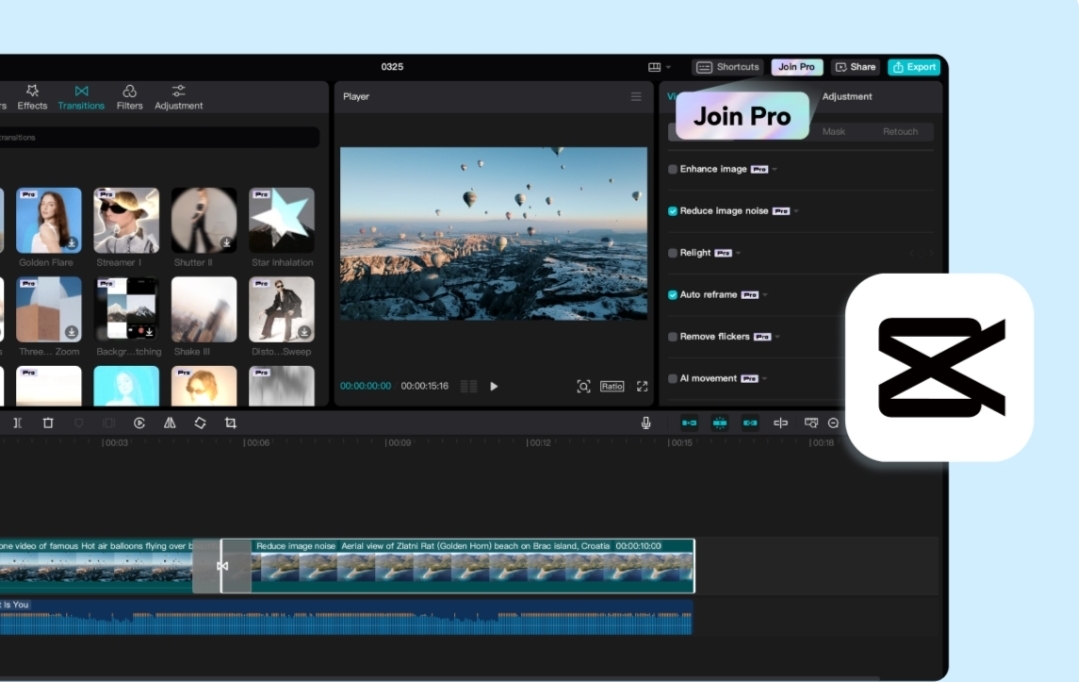Expand the Auto reframe options arrow
The width and height of the screenshot is (1079, 682).
pyautogui.click(x=765, y=295)
